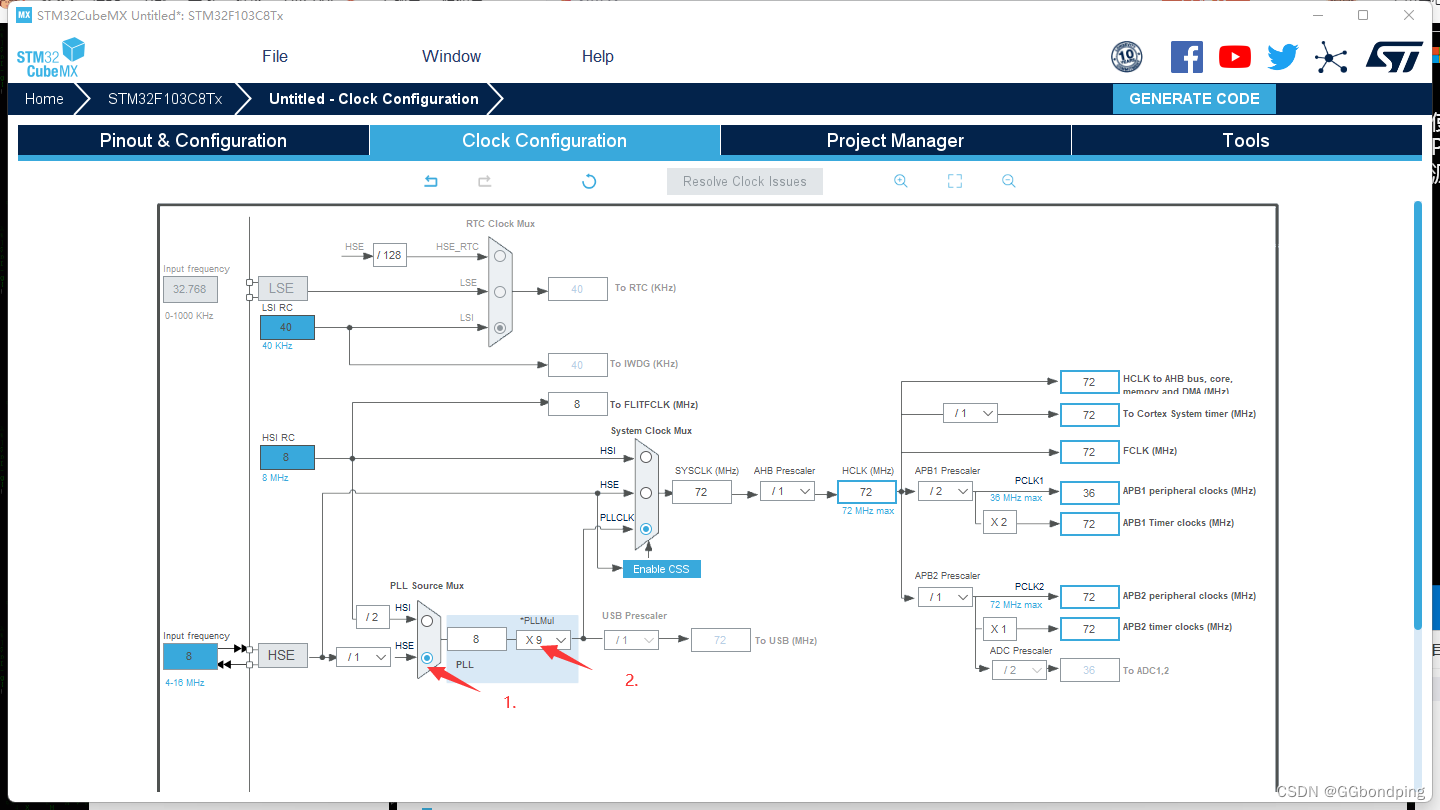1440x810 pixels.
Task: Open the HSE /1 prescaler dropdown
Action: click(363, 657)
